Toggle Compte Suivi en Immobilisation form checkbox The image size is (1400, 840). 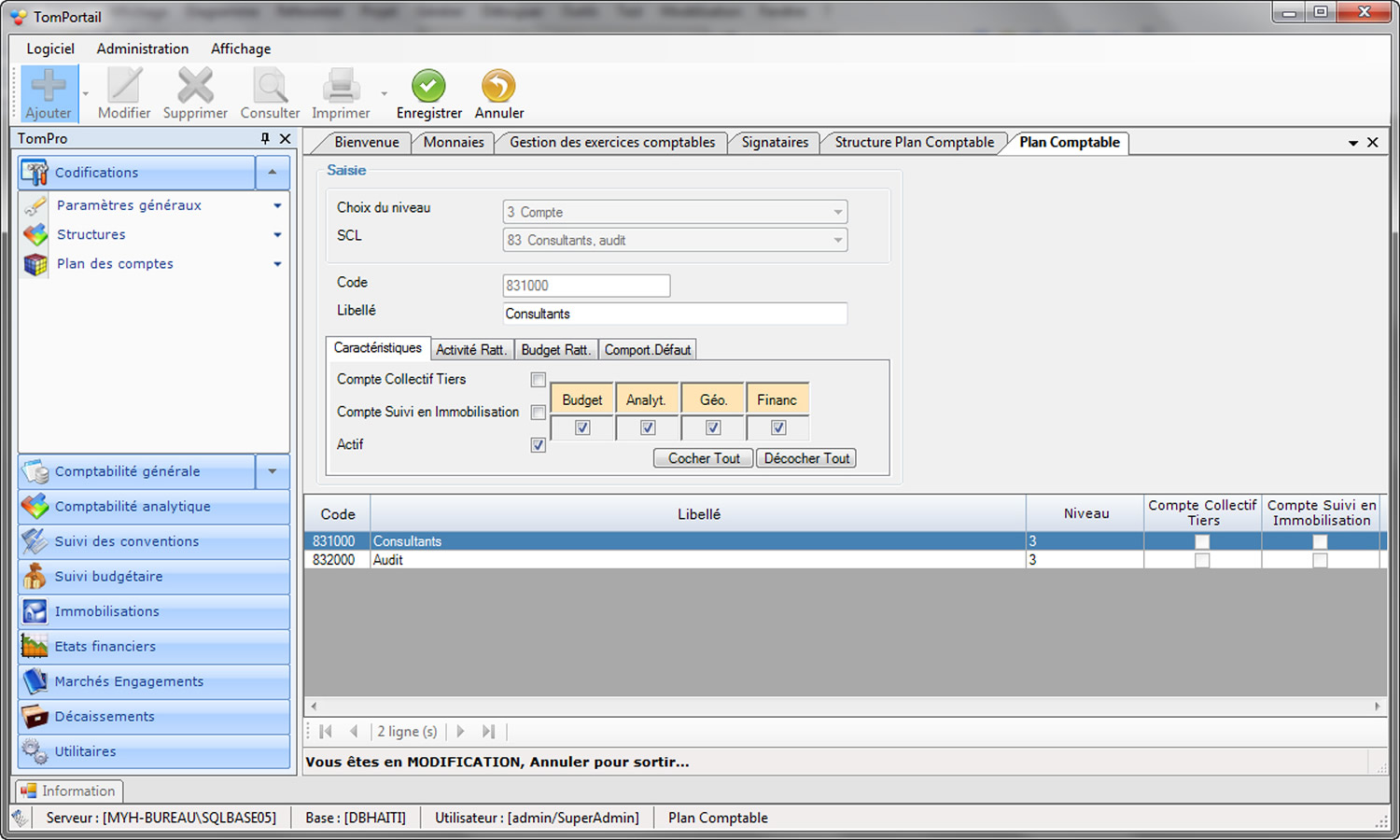pos(539,413)
